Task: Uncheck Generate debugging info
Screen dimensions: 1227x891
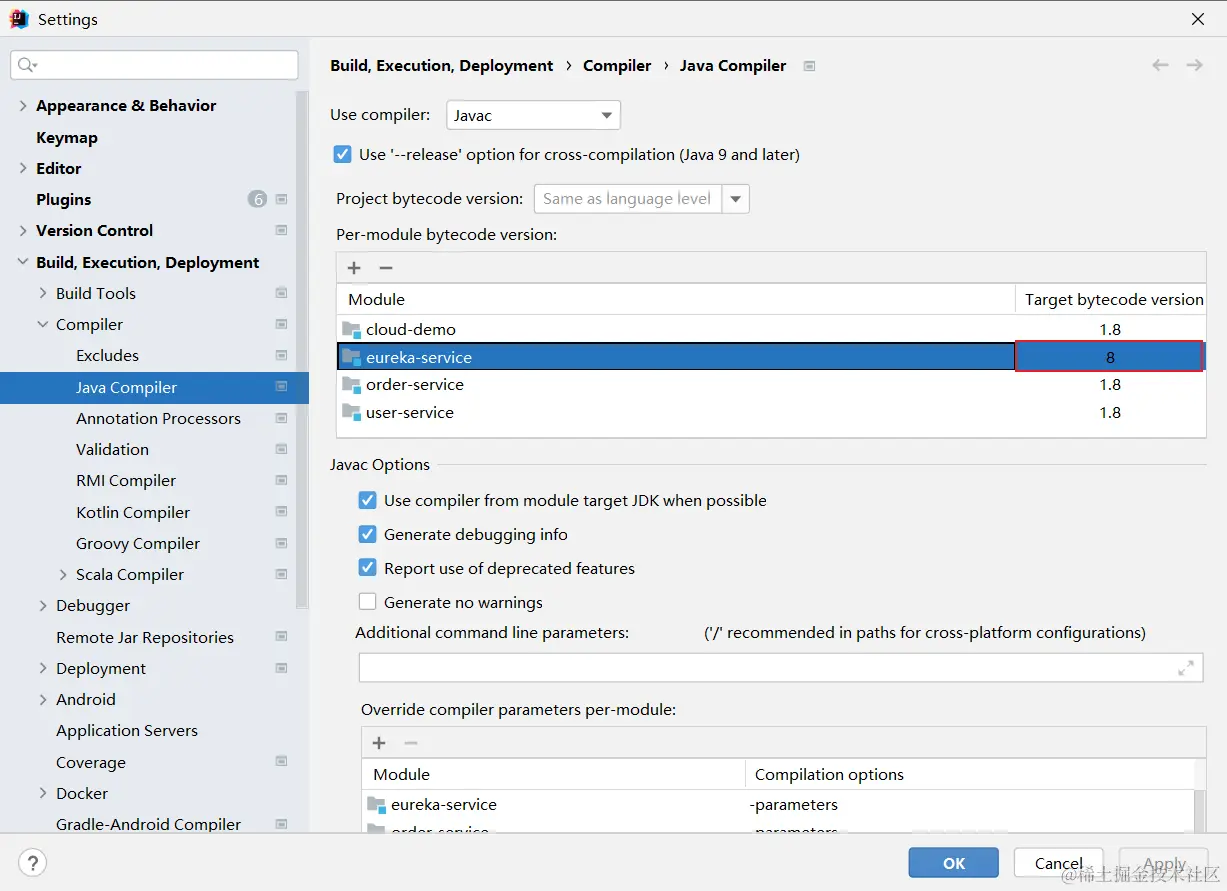Action: click(367, 534)
